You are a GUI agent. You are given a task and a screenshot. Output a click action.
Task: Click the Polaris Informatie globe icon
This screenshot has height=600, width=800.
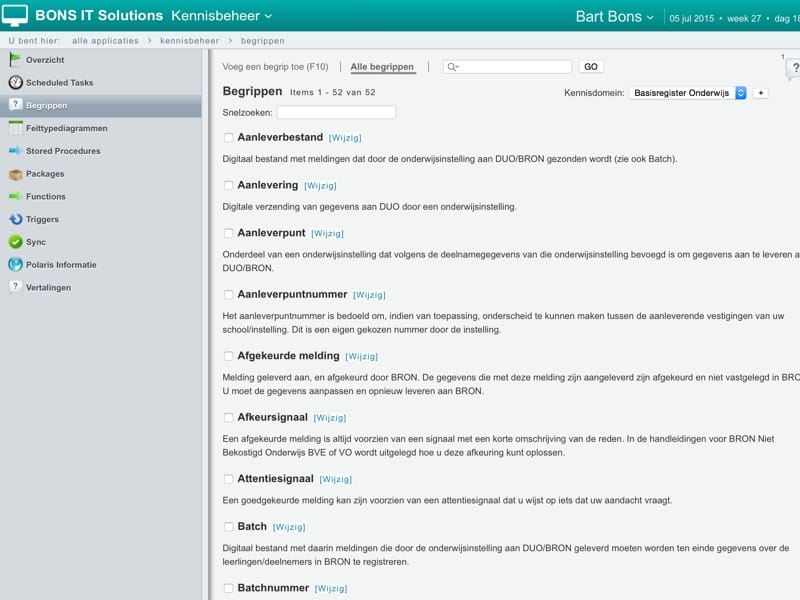point(15,264)
